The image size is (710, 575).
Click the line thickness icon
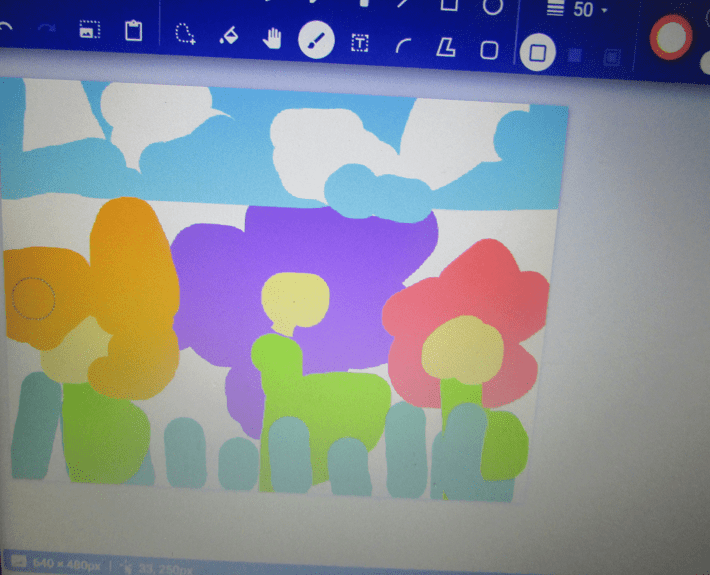[x=556, y=8]
